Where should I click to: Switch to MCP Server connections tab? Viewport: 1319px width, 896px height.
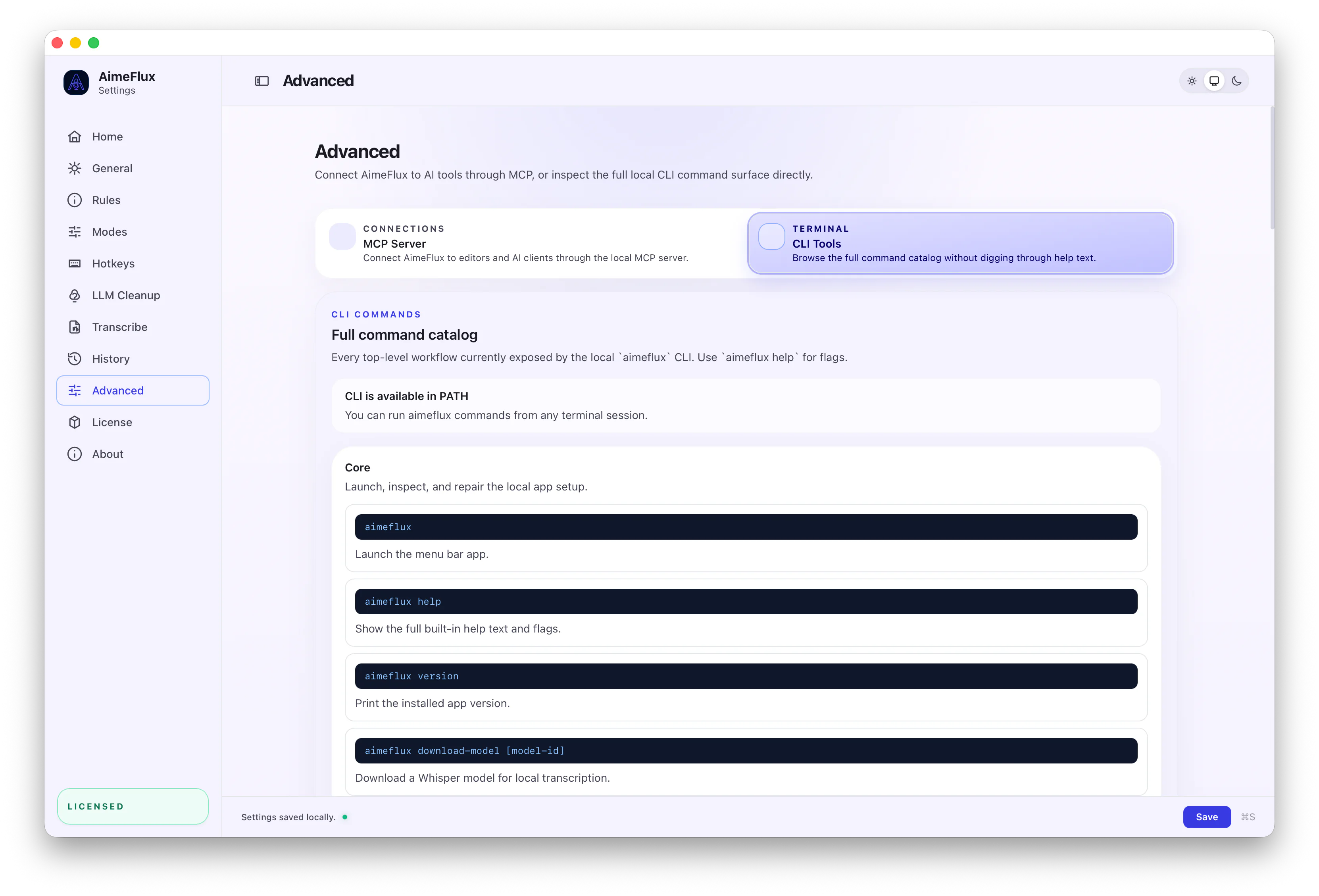(x=531, y=243)
